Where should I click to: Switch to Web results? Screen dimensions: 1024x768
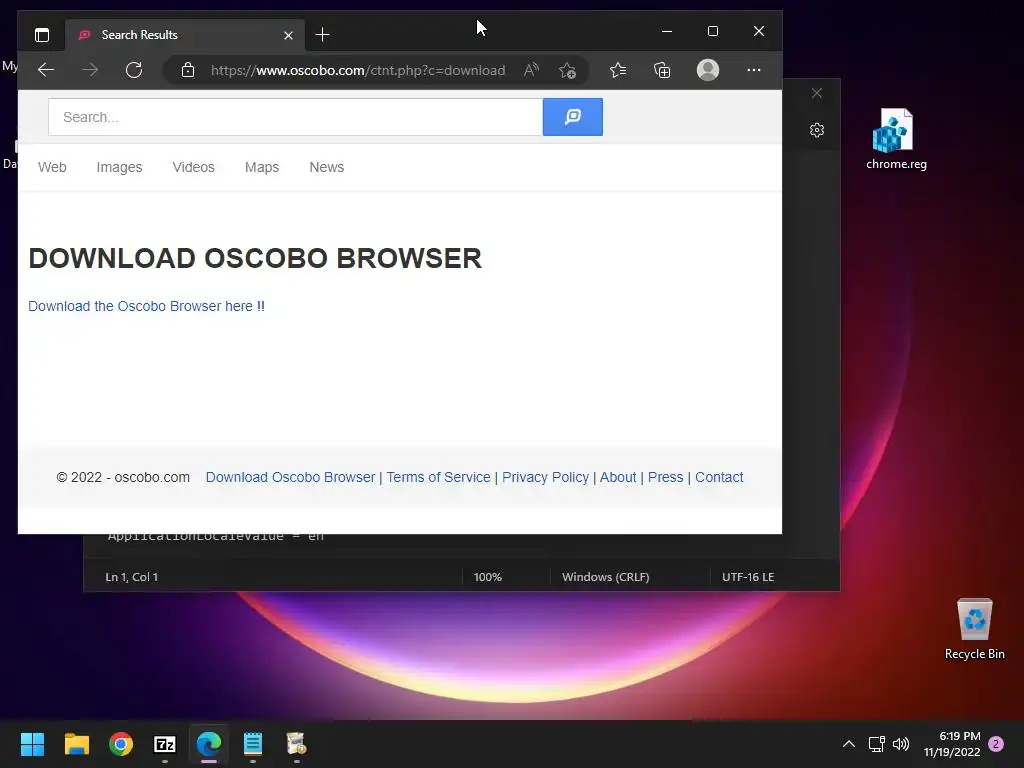point(52,167)
